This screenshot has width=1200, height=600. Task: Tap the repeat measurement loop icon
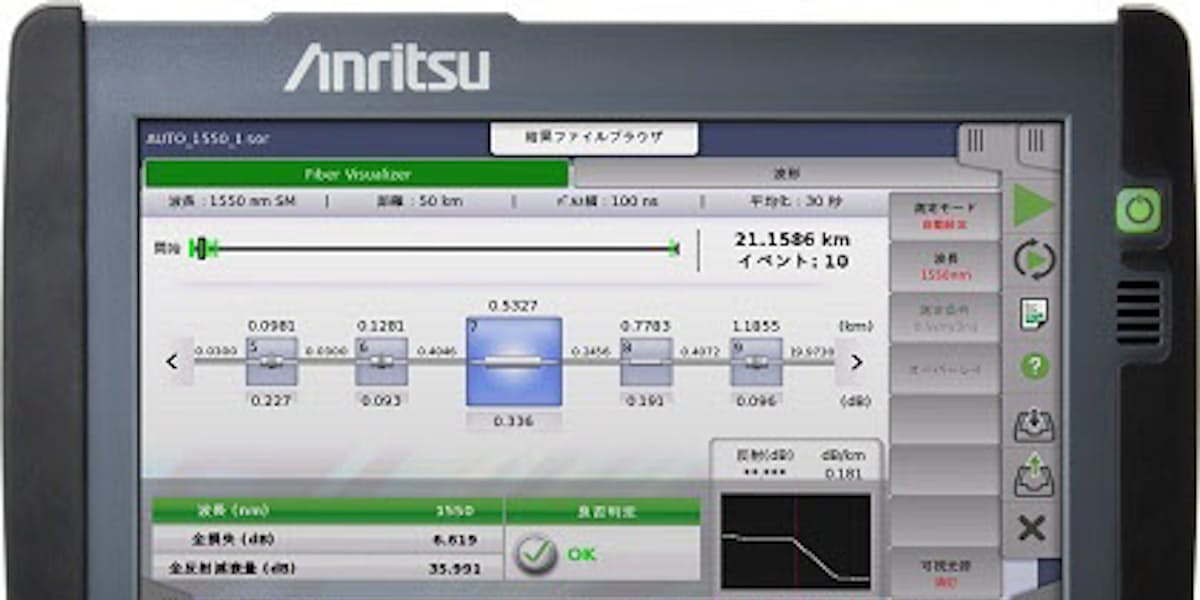(x=1034, y=260)
